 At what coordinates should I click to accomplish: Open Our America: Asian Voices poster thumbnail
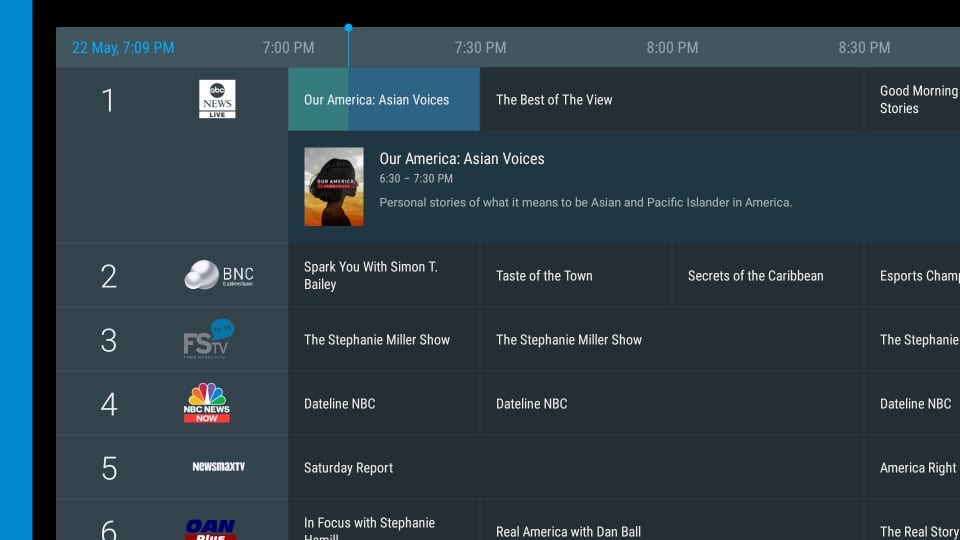pyautogui.click(x=333, y=187)
